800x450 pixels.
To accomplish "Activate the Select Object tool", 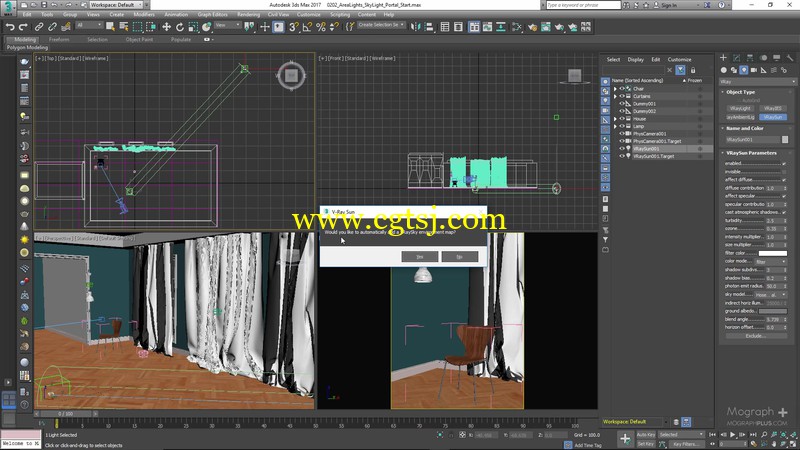I will [110, 27].
